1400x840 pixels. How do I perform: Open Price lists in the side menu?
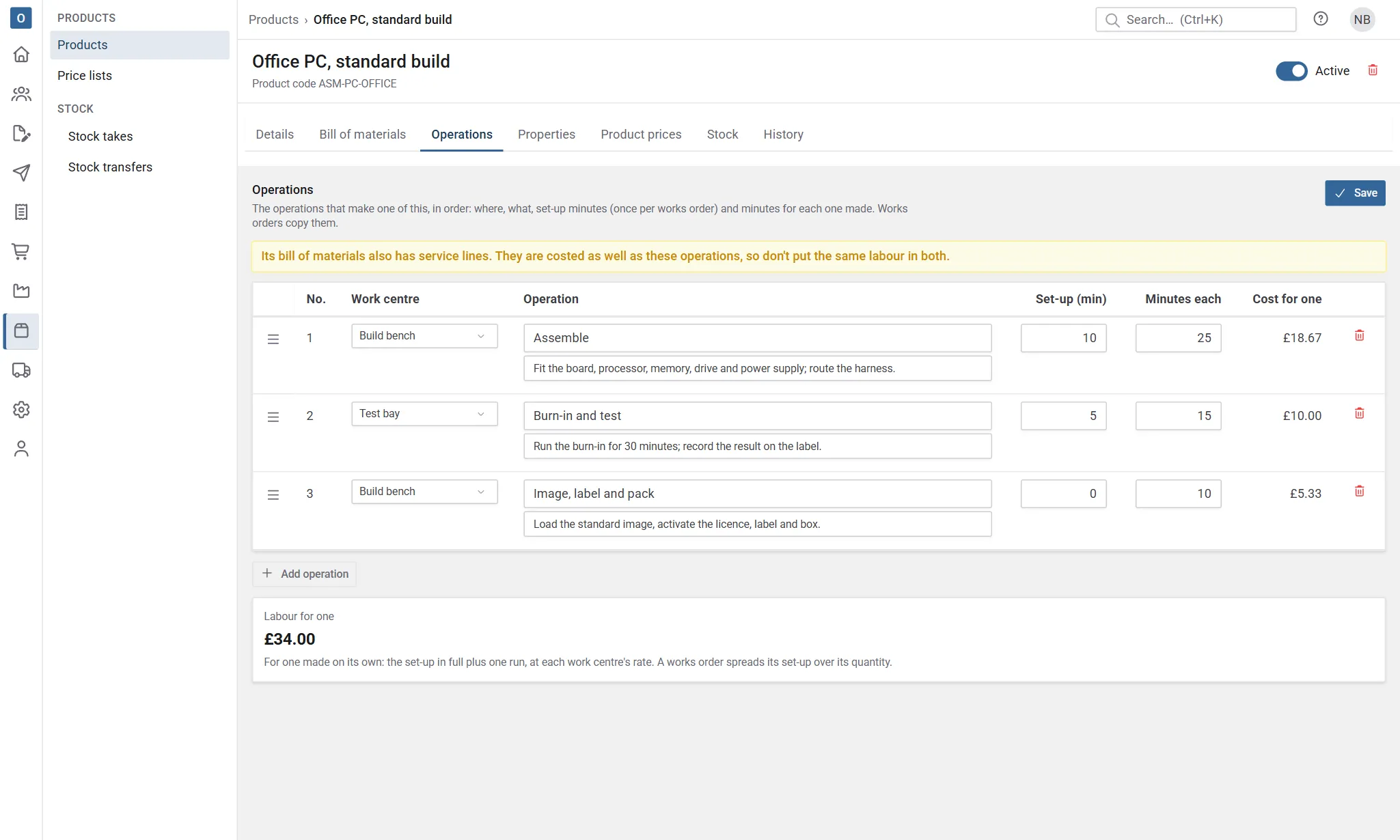tap(139, 76)
